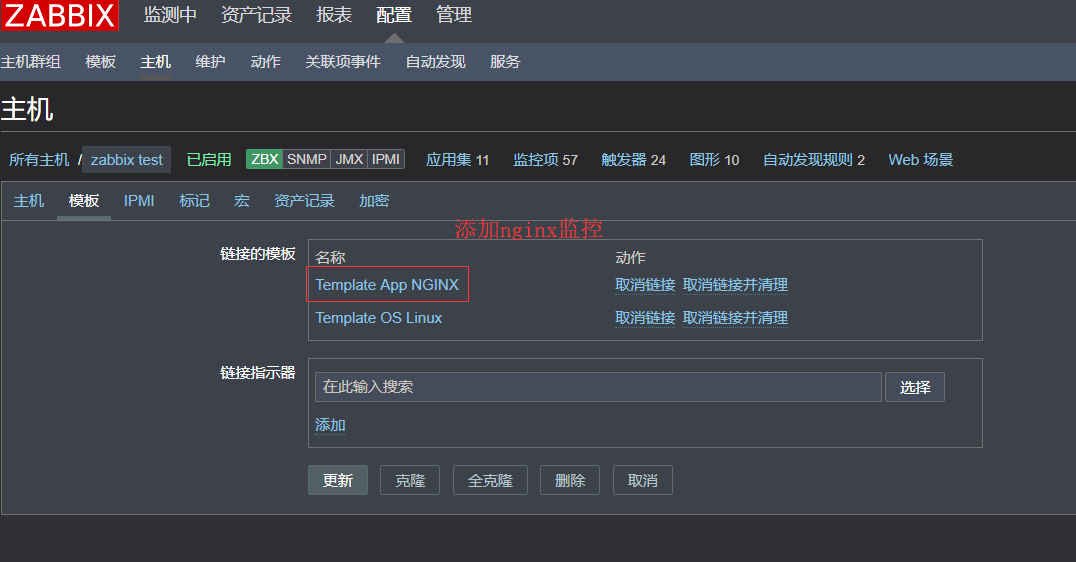Open 应用集 11 link
The width and height of the screenshot is (1076, 562).
pos(458,160)
